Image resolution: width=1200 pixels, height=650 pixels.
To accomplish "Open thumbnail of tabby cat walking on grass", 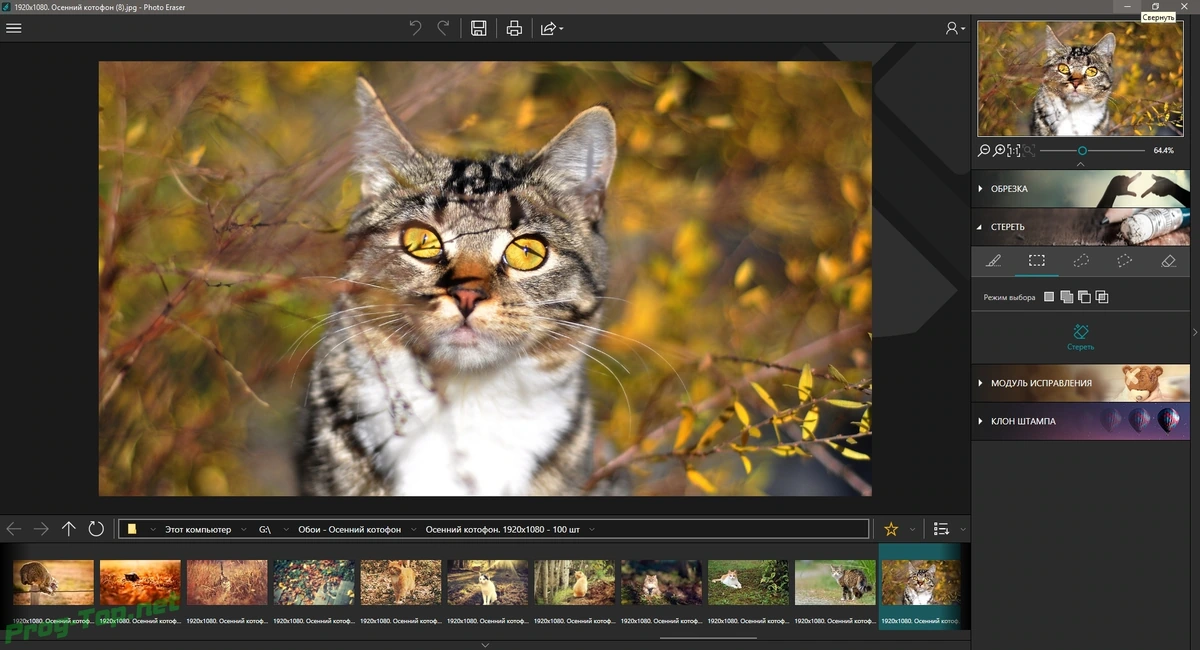I will (836, 583).
